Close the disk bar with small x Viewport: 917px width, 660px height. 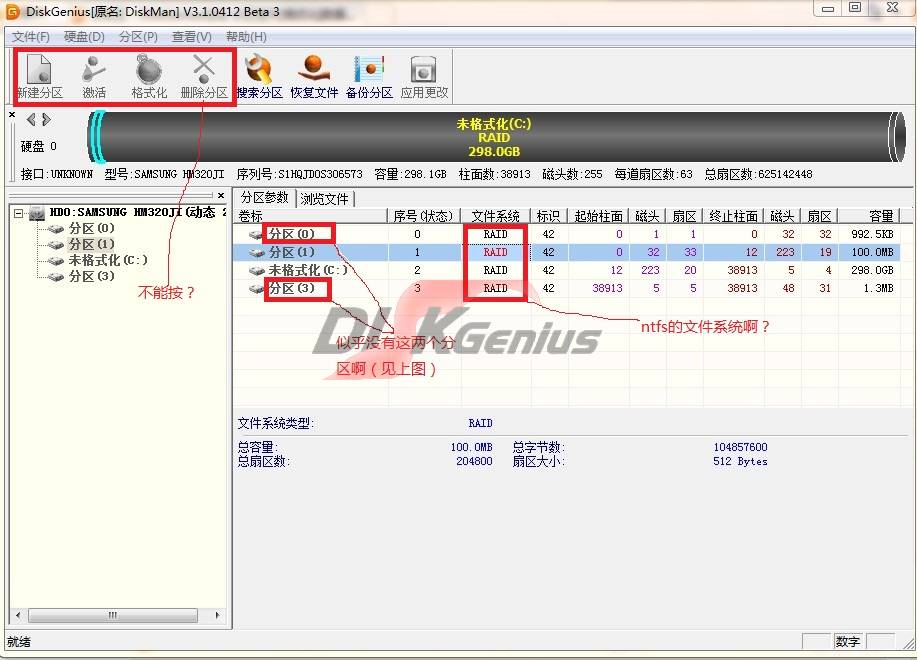click(x=12, y=115)
